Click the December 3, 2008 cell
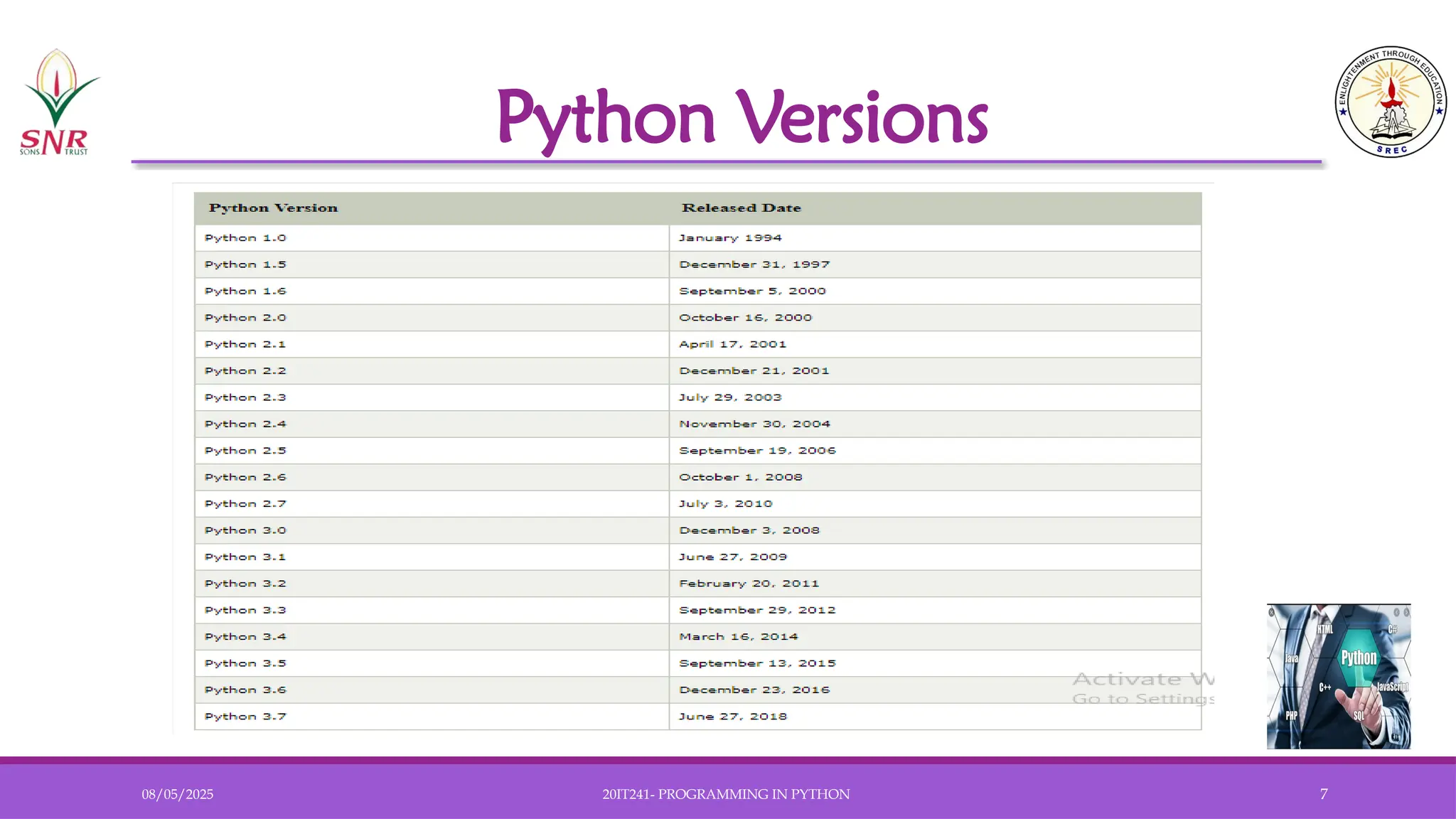 pos(936,530)
